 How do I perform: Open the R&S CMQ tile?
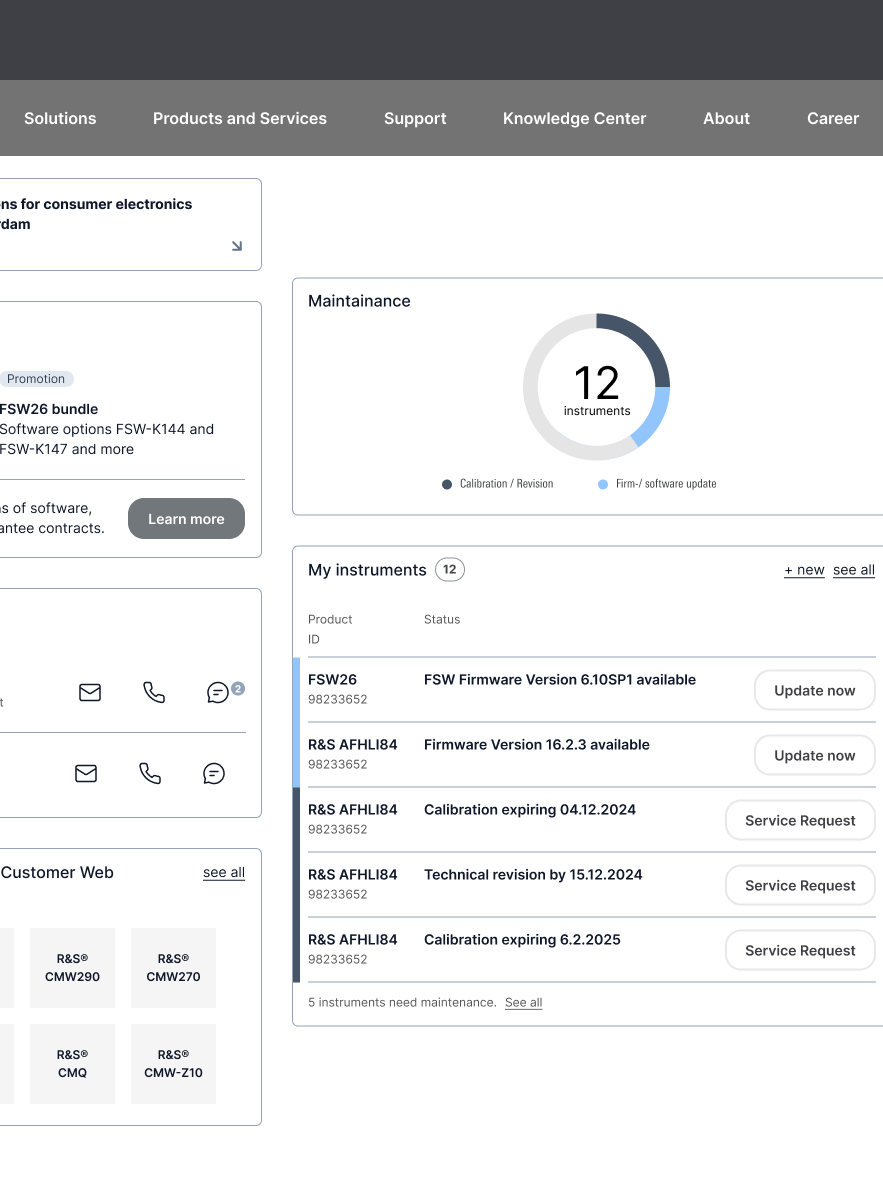(x=72, y=1064)
